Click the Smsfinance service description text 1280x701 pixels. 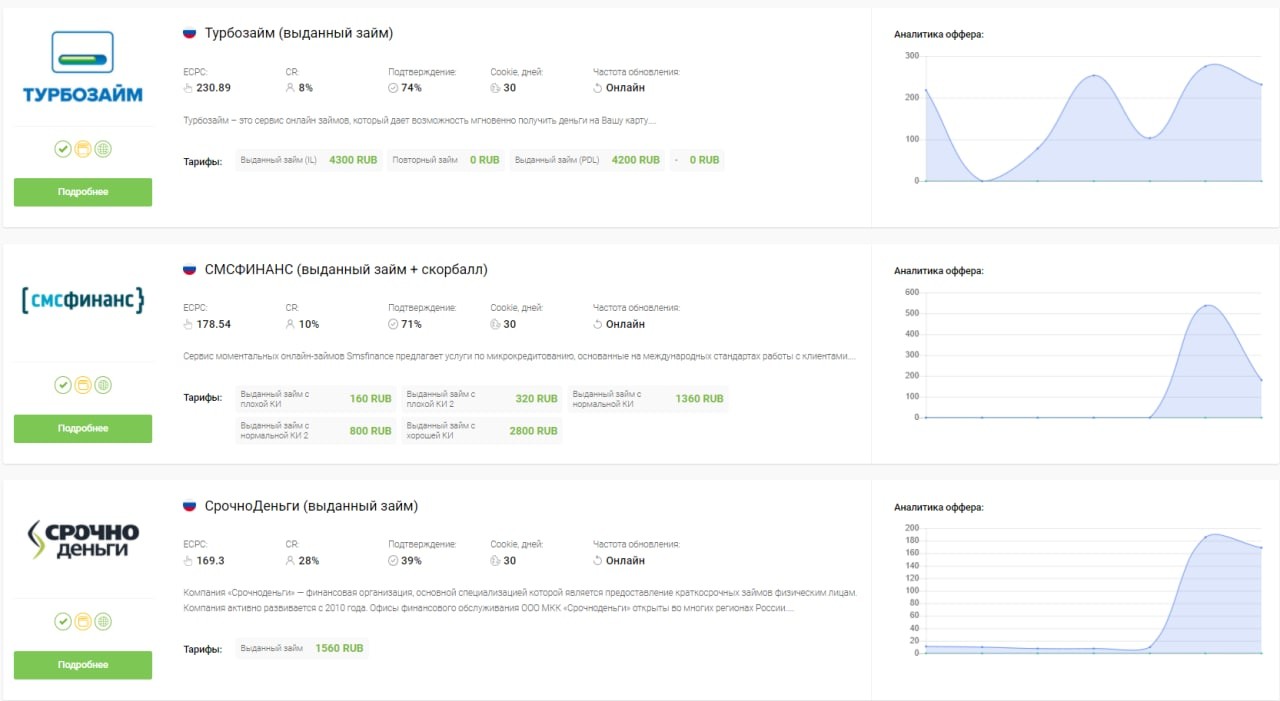(x=519, y=356)
